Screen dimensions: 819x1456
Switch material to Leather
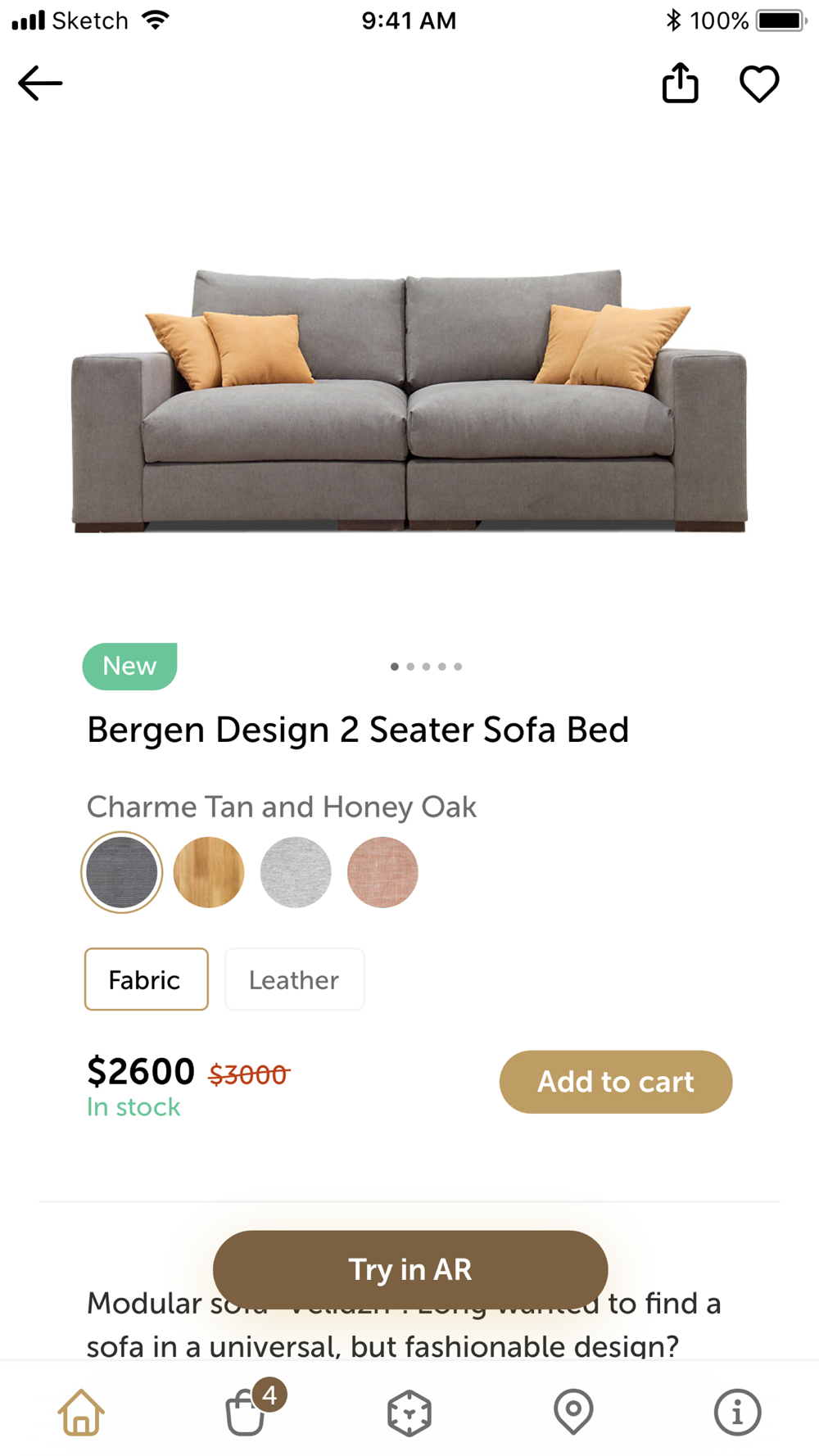click(294, 979)
